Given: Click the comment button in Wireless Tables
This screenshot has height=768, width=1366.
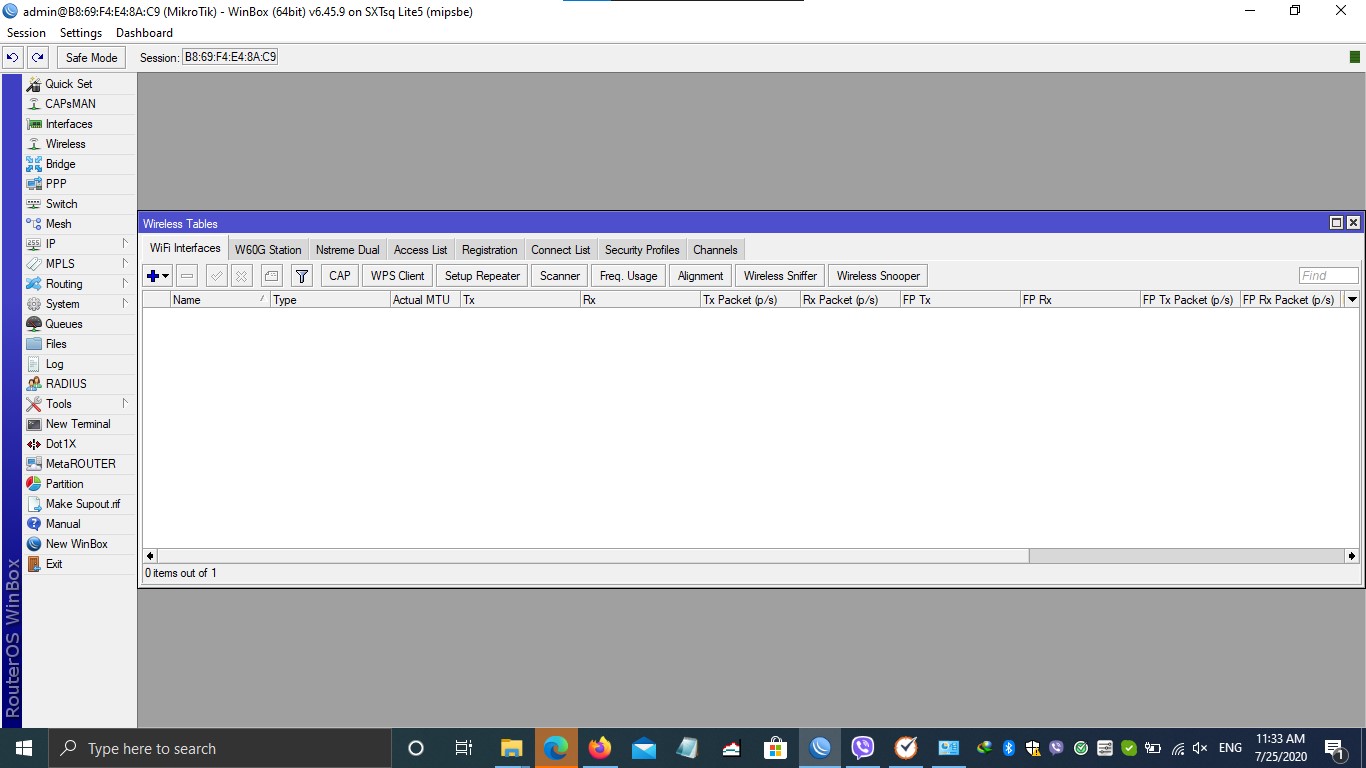Looking at the screenshot, I should [271, 276].
